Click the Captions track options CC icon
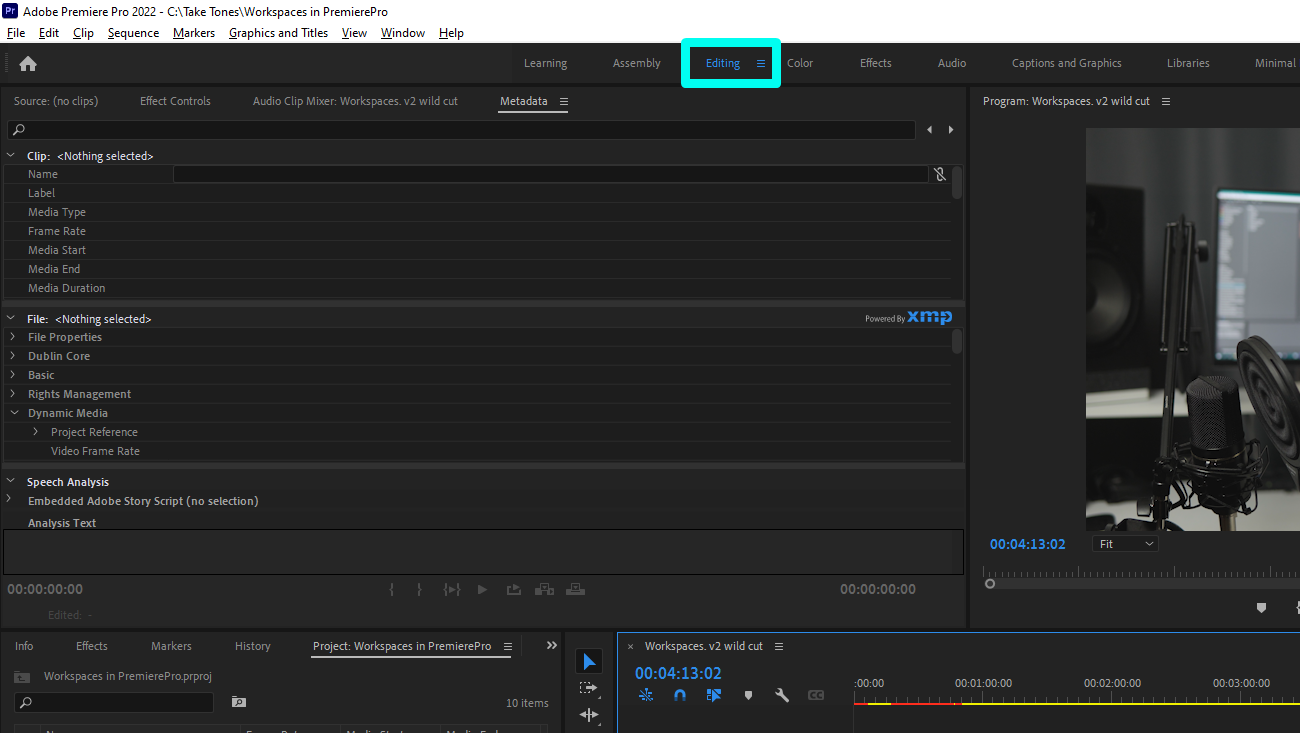Image resolution: width=1300 pixels, height=733 pixels. tap(816, 695)
